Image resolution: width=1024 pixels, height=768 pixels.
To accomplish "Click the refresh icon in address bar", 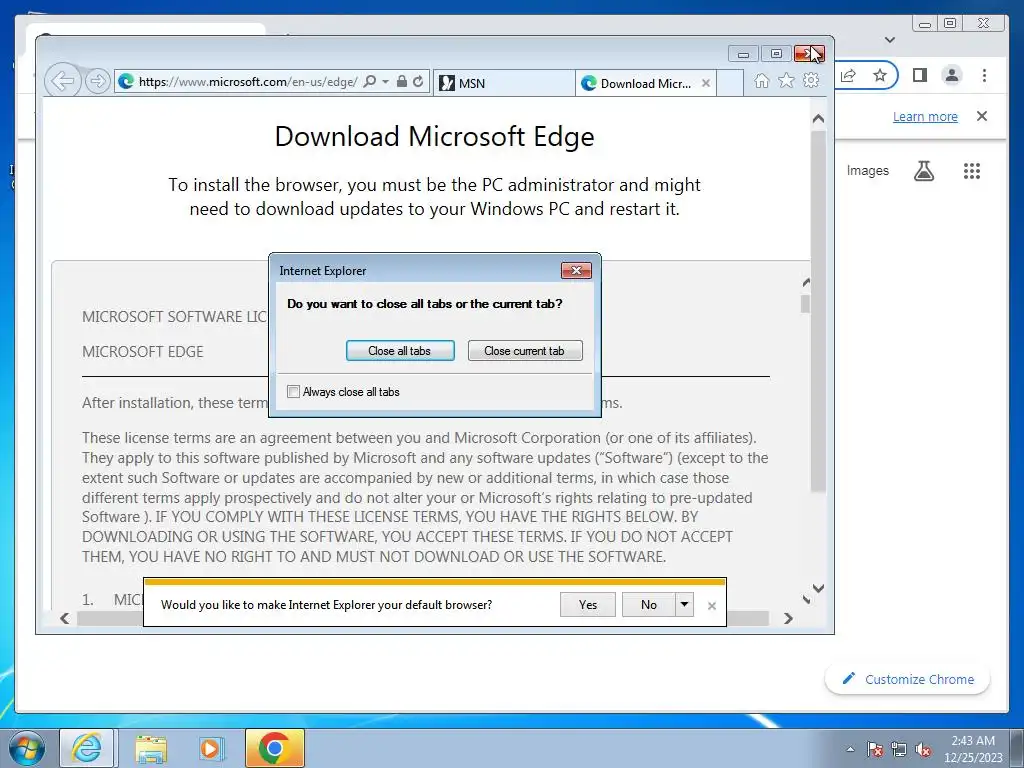I will 418,82.
